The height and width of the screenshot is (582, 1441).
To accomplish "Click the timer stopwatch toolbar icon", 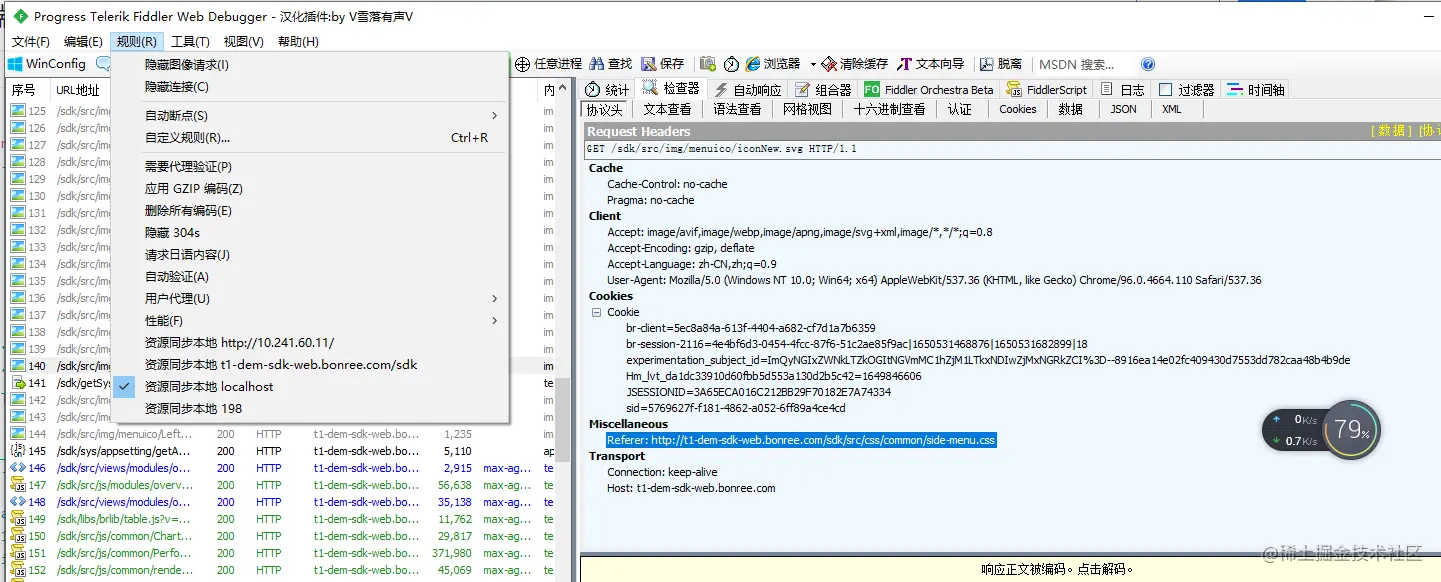I will (x=732, y=64).
